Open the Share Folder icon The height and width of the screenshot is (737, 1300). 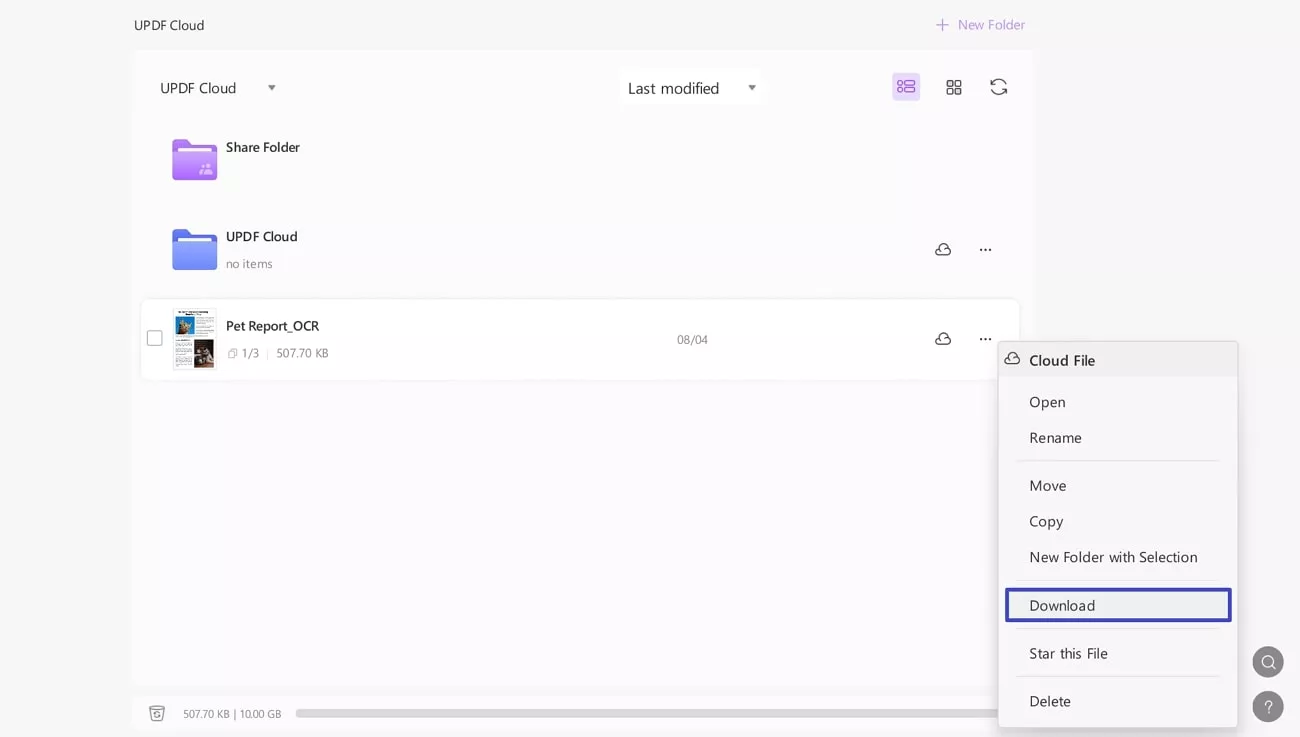[194, 160]
